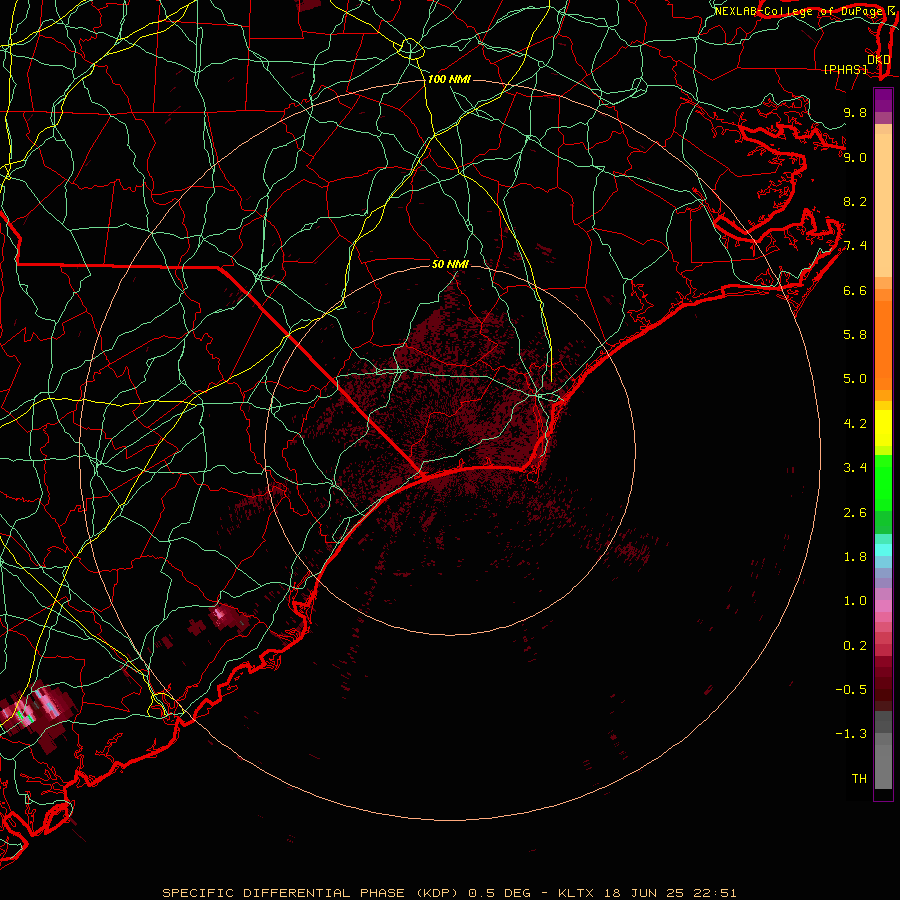Pick the purple band atop the color bar
Screen dimensions: 900x900
pyautogui.click(x=883, y=101)
